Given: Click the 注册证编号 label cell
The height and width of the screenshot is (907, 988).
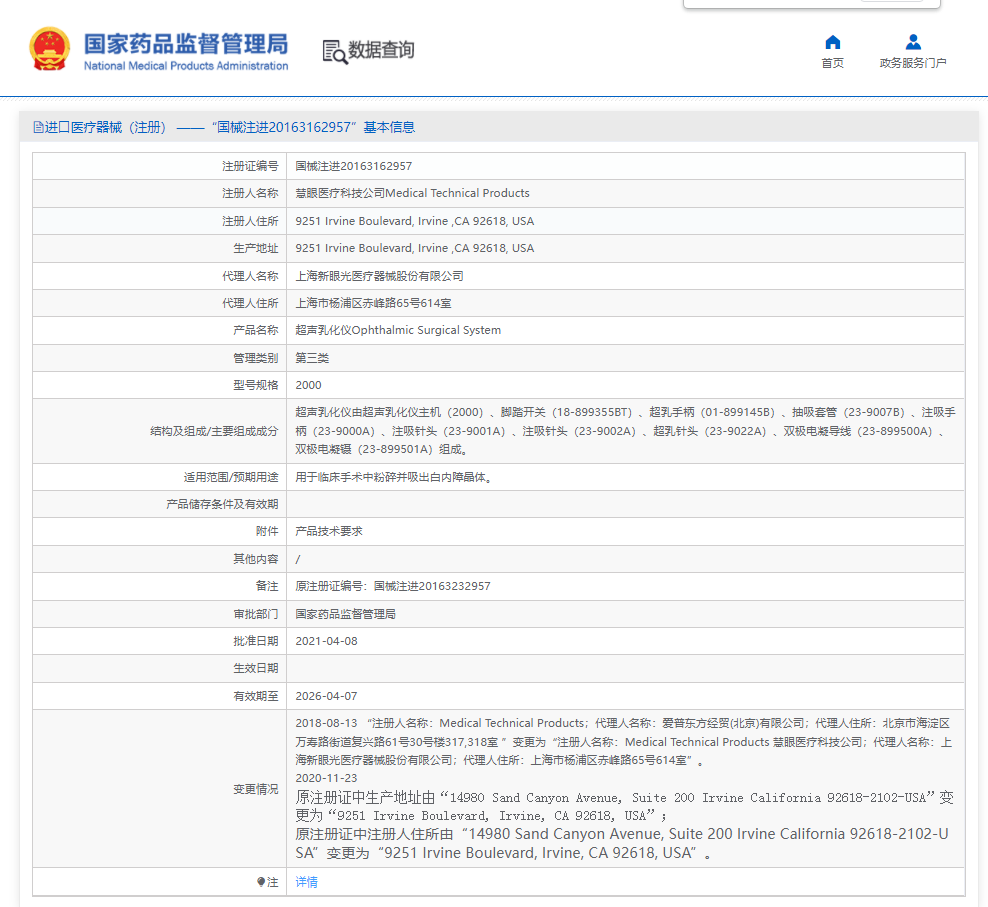Looking at the screenshot, I should tap(159, 166).
